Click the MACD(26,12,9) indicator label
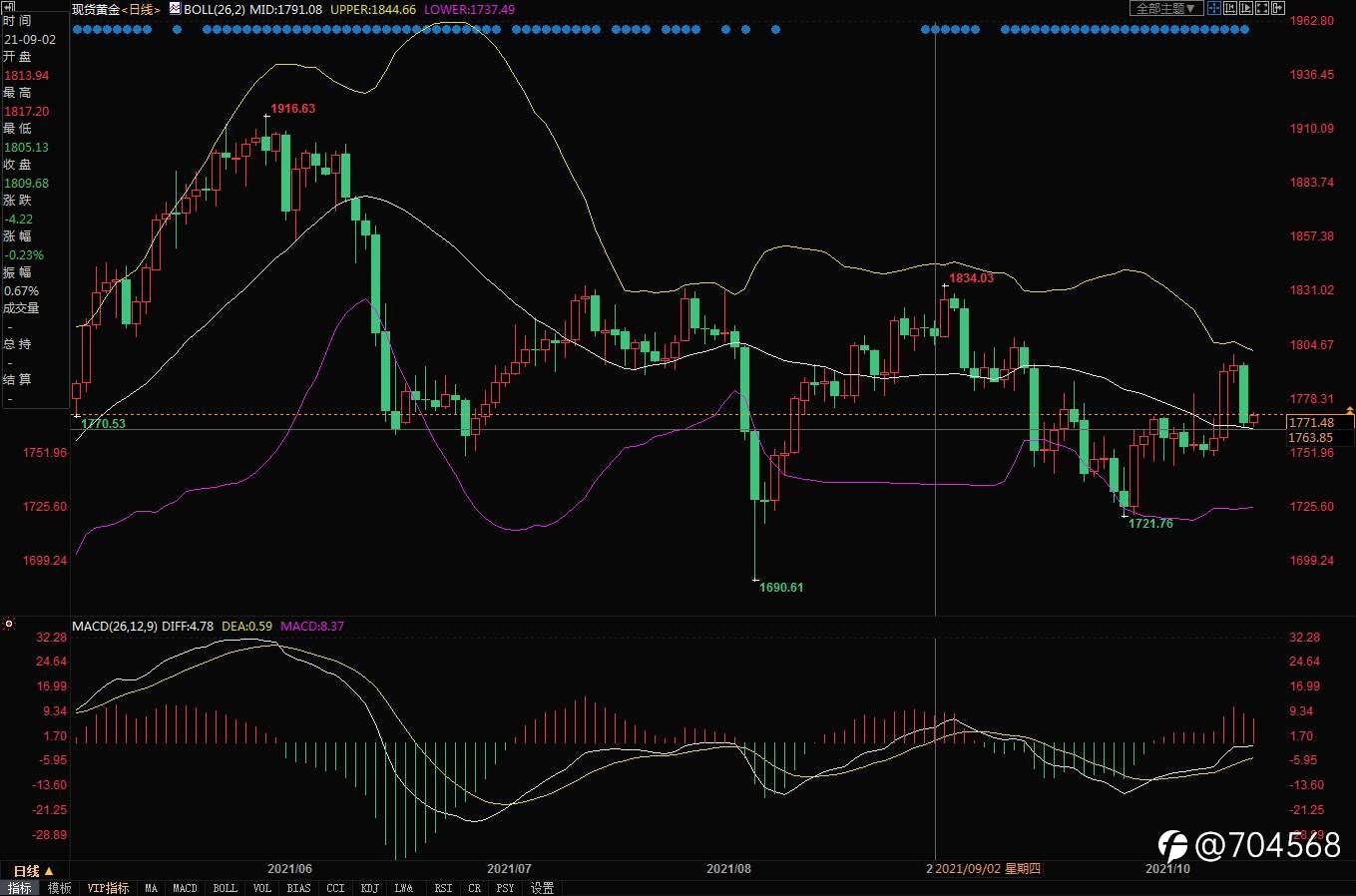1356x896 pixels. pyautogui.click(x=115, y=627)
